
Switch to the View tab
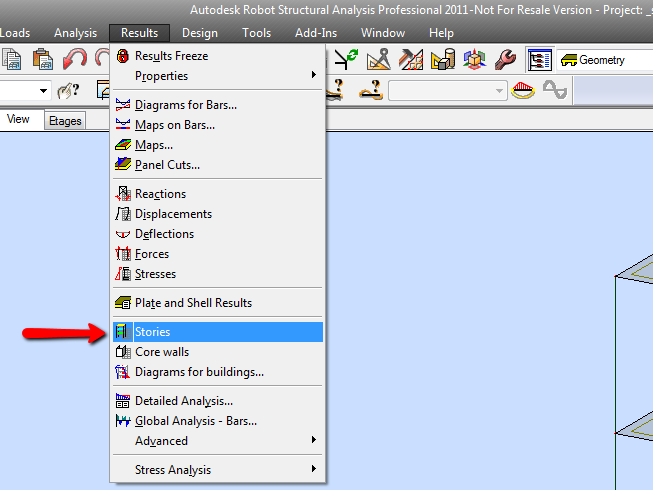point(18,119)
